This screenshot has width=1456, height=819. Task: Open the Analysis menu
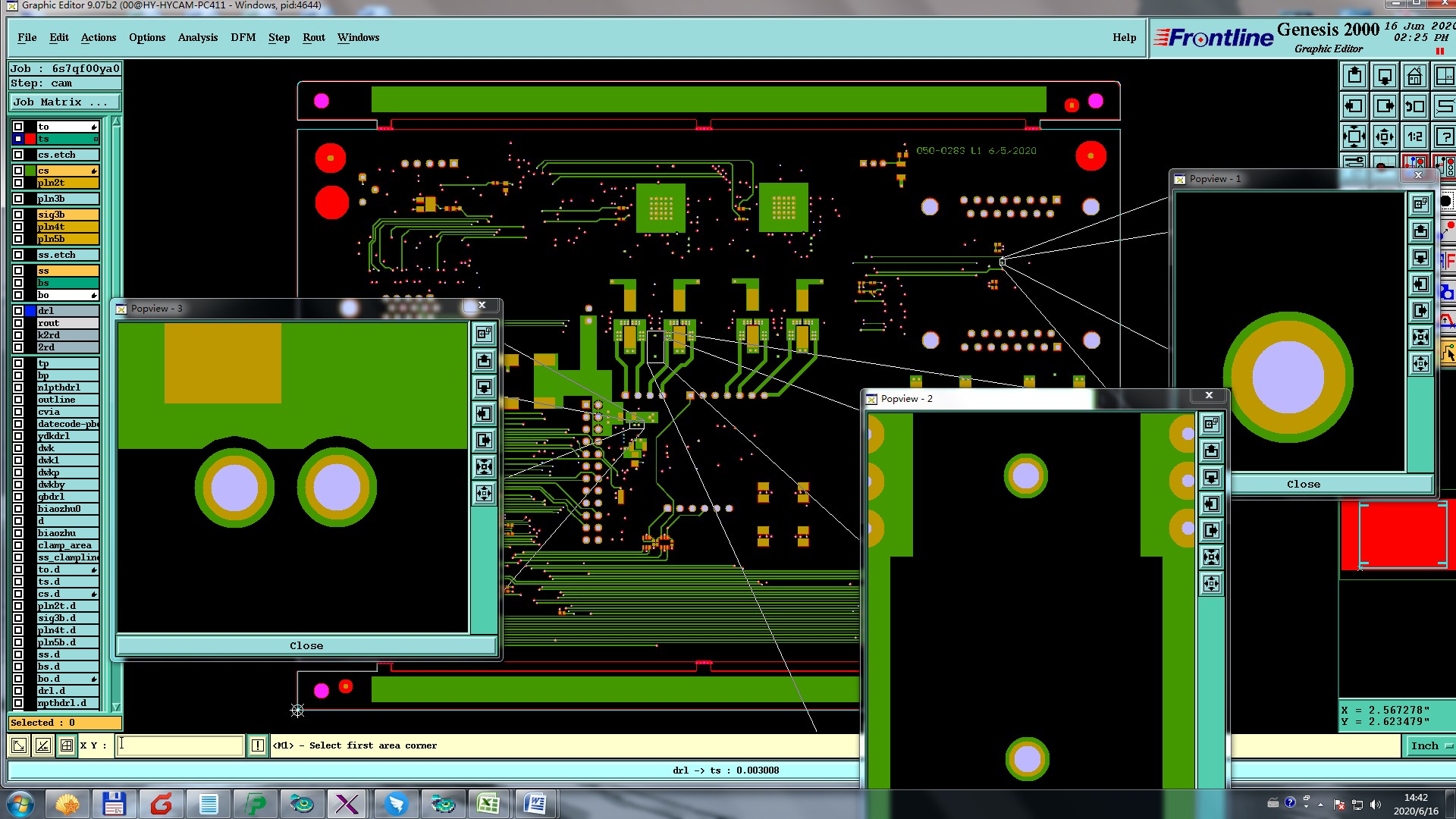pyautogui.click(x=197, y=37)
